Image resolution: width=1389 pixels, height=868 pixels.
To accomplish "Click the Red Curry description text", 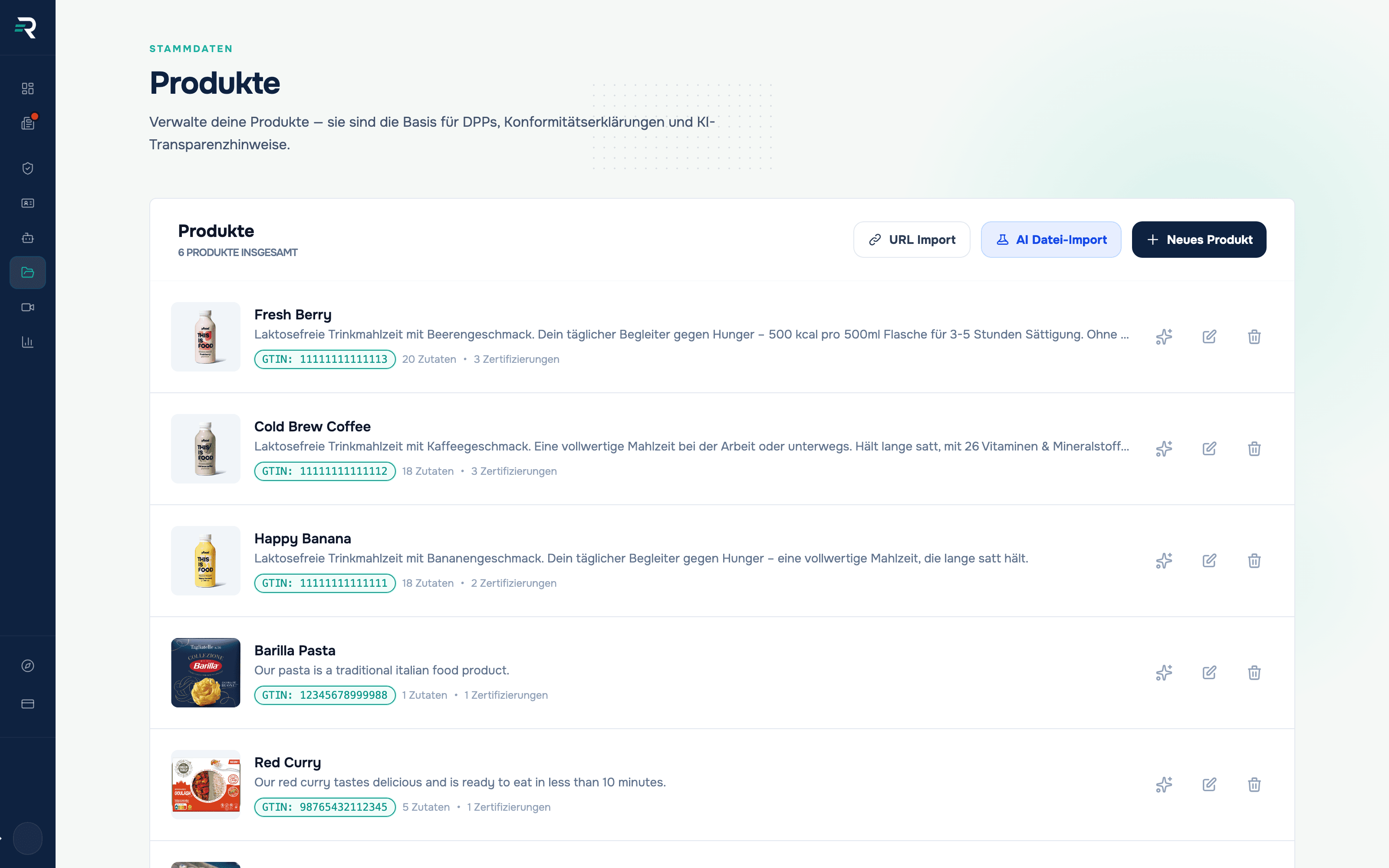I will click(x=460, y=783).
